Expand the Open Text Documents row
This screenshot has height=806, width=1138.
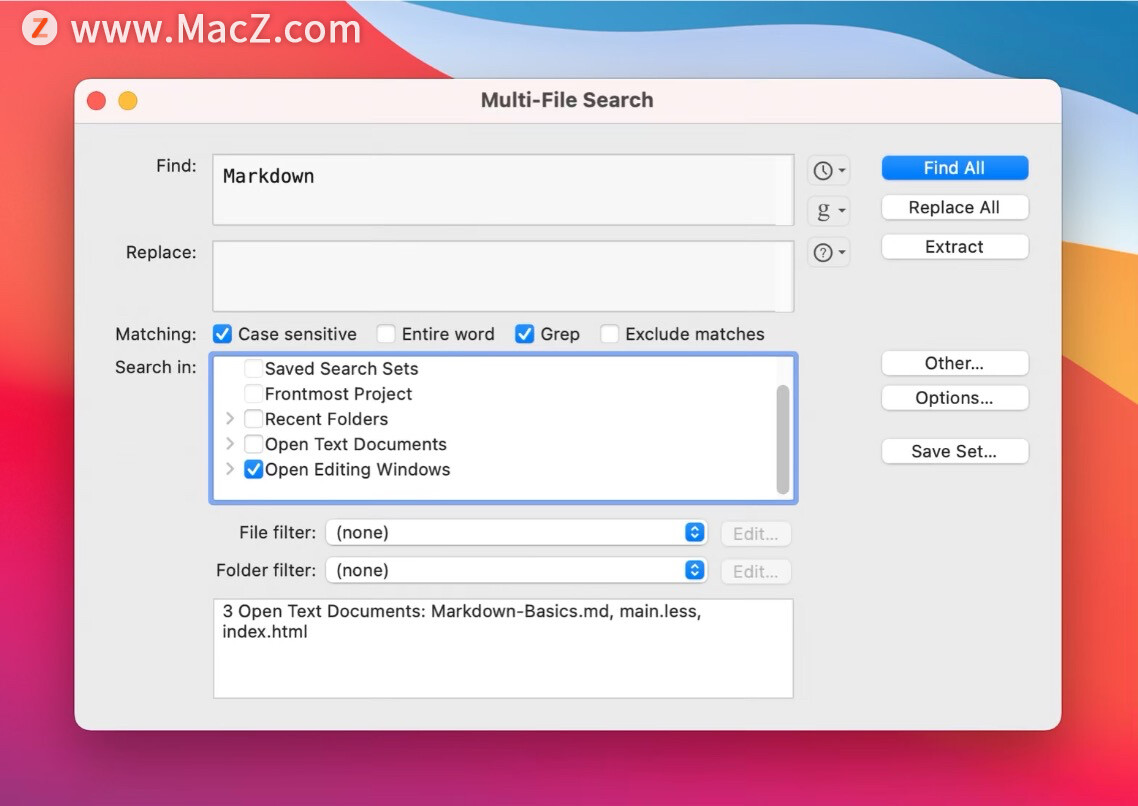[230, 444]
